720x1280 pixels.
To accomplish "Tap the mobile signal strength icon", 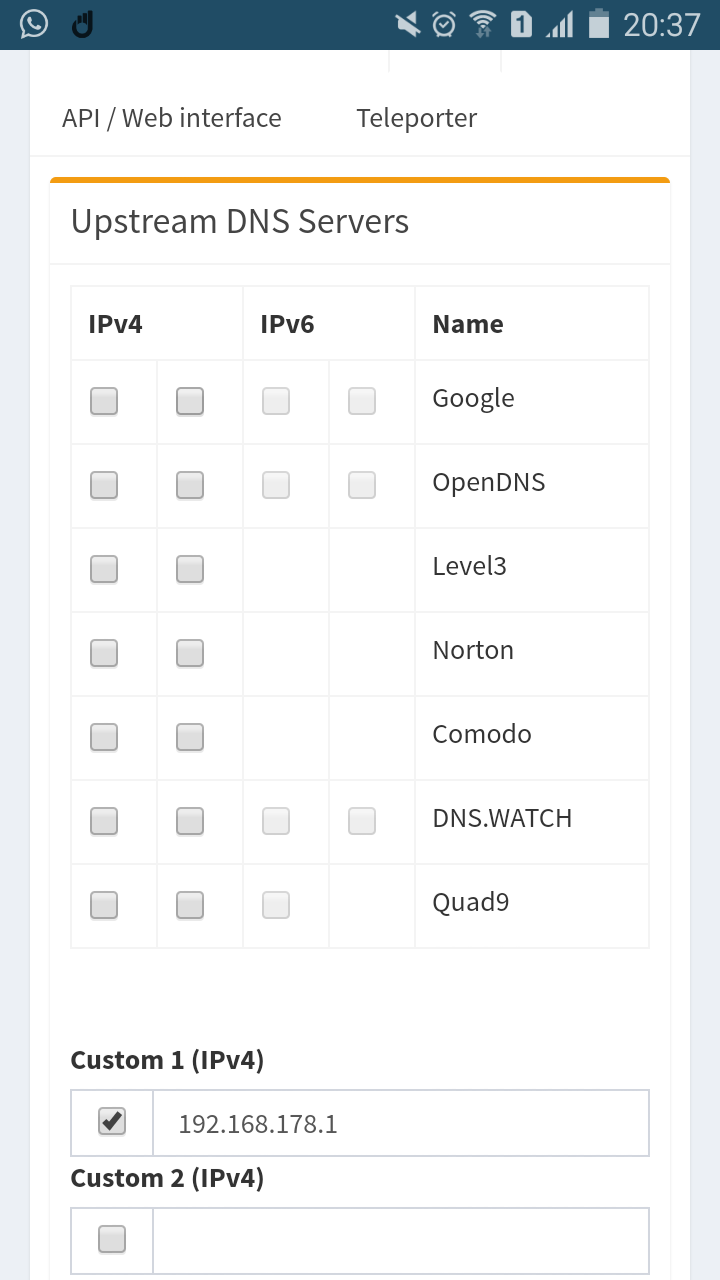I will 560,24.
